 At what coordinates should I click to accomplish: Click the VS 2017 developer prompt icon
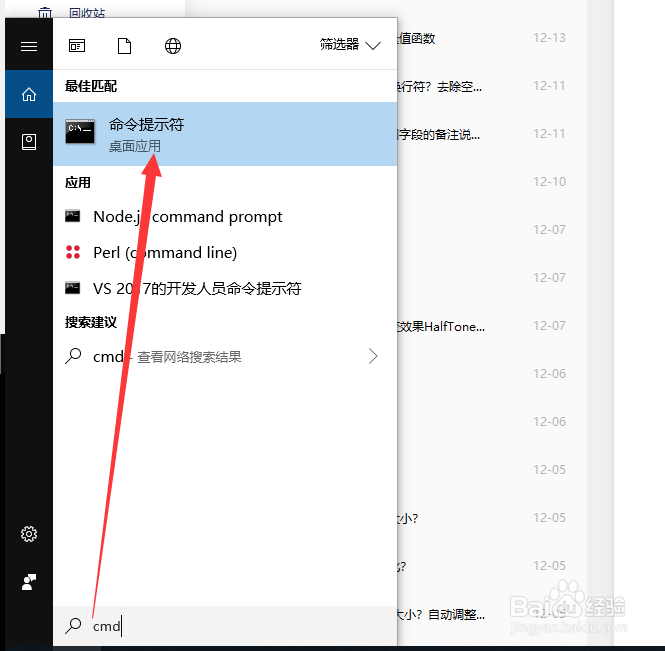73,288
